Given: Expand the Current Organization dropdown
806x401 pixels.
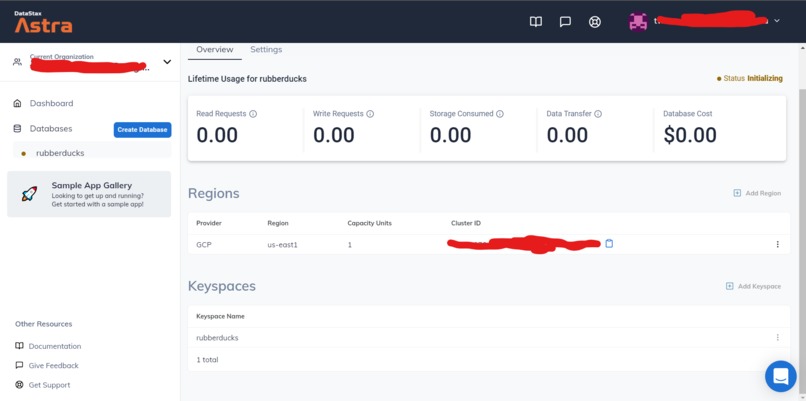Looking at the screenshot, I should (x=167, y=62).
